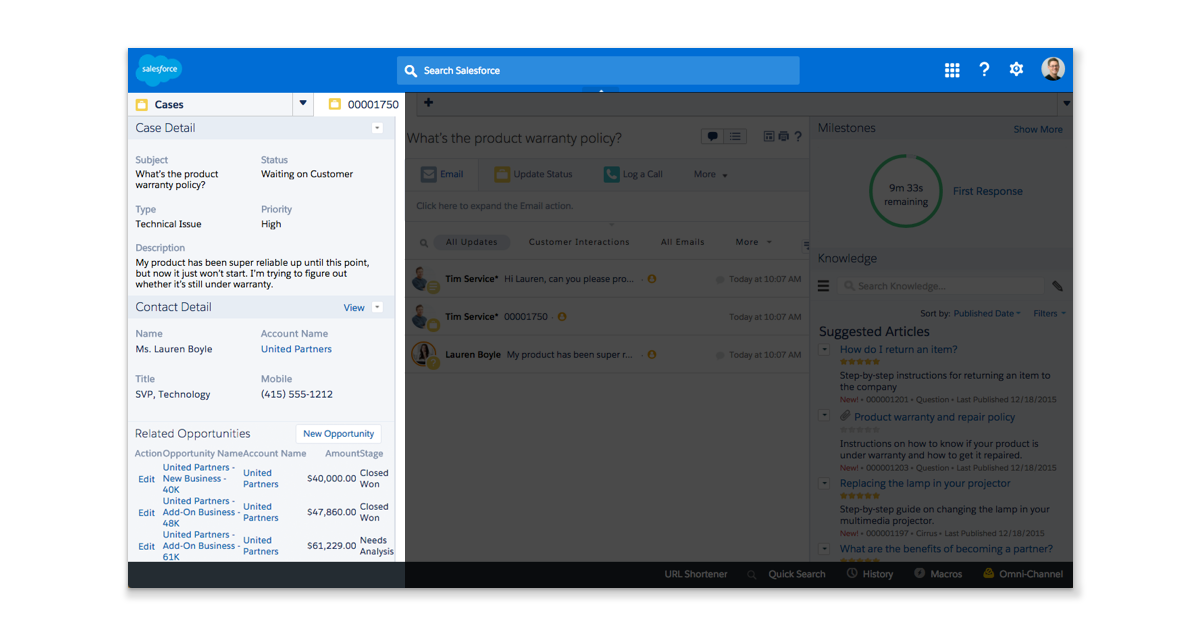1200x640 pixels.
Task: Click the pencil icon beside Knowledge search
Action: point(1057,286)
